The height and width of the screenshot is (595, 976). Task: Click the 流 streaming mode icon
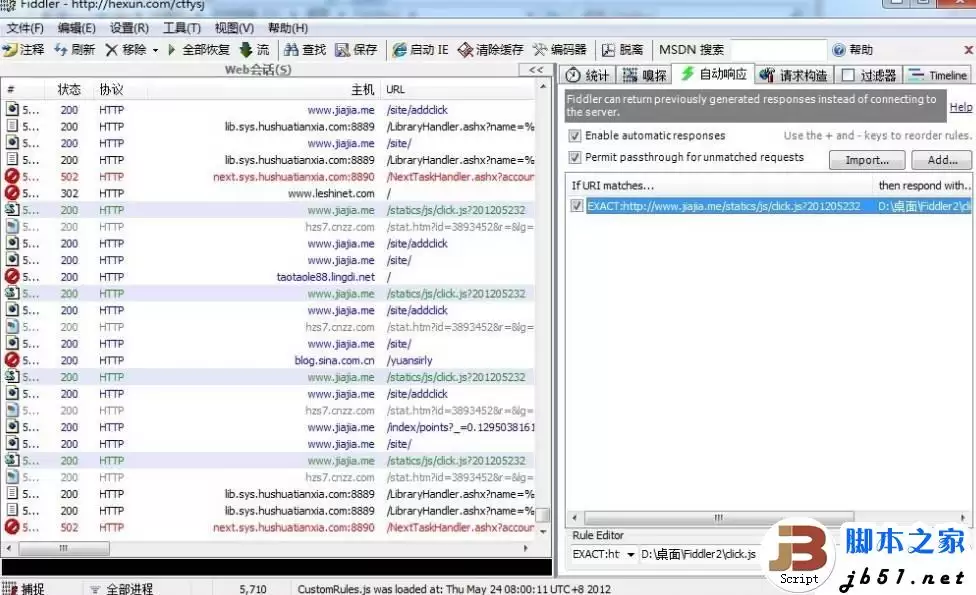(x=245, y=50)
